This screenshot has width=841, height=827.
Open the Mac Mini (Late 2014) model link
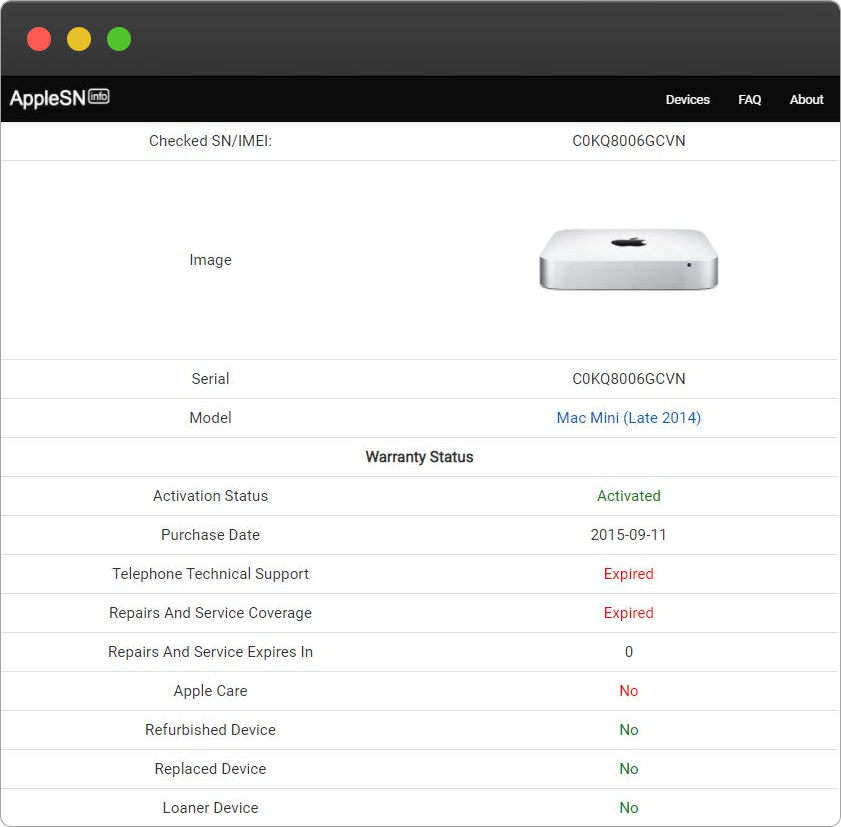click(x=629, y=418)
